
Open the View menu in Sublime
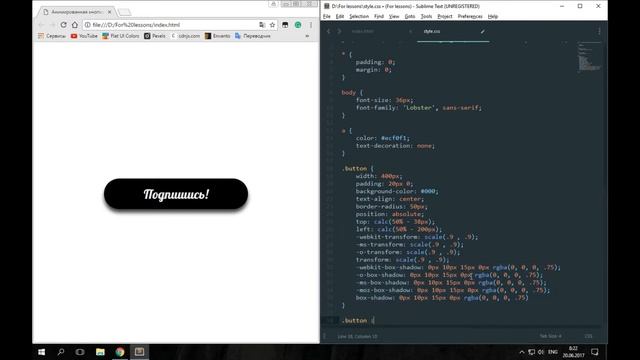tap(394, 16)
